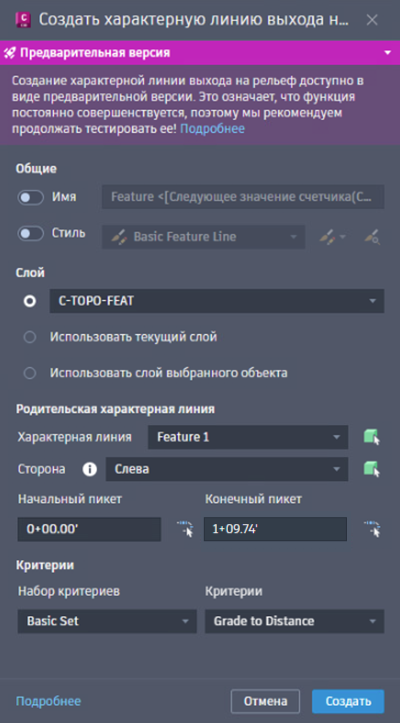
Task: Open the Grade to Distance criteria dropdown
Action: point(294,621)
